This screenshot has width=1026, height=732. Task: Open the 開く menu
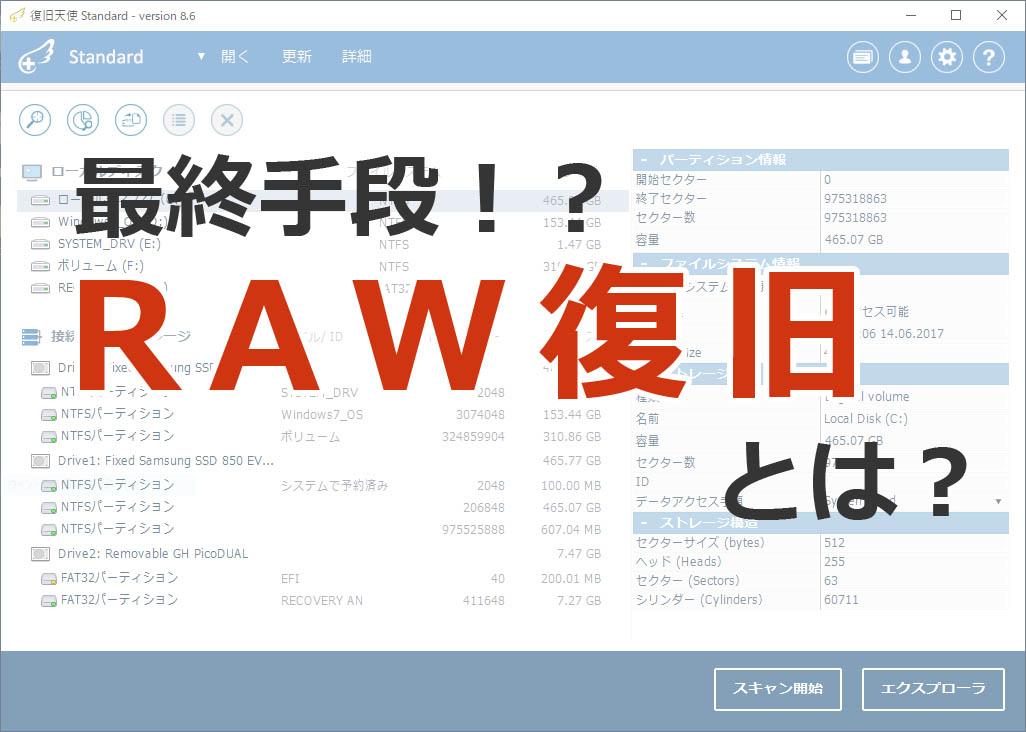(234, 57)
